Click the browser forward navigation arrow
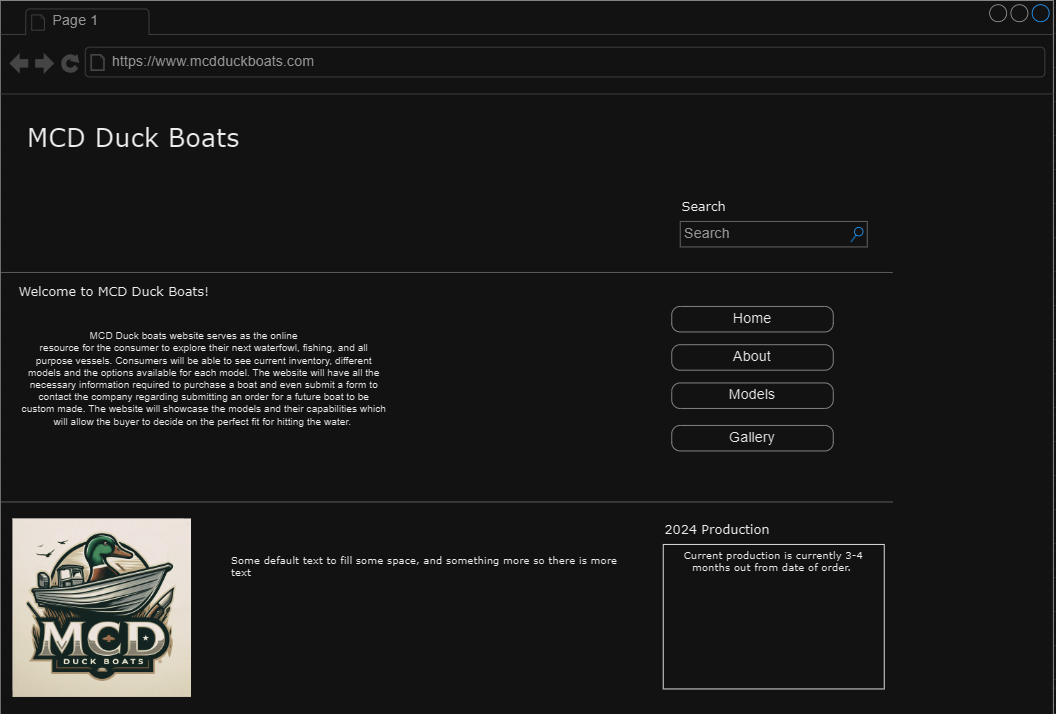 click(x=44, y=62)
